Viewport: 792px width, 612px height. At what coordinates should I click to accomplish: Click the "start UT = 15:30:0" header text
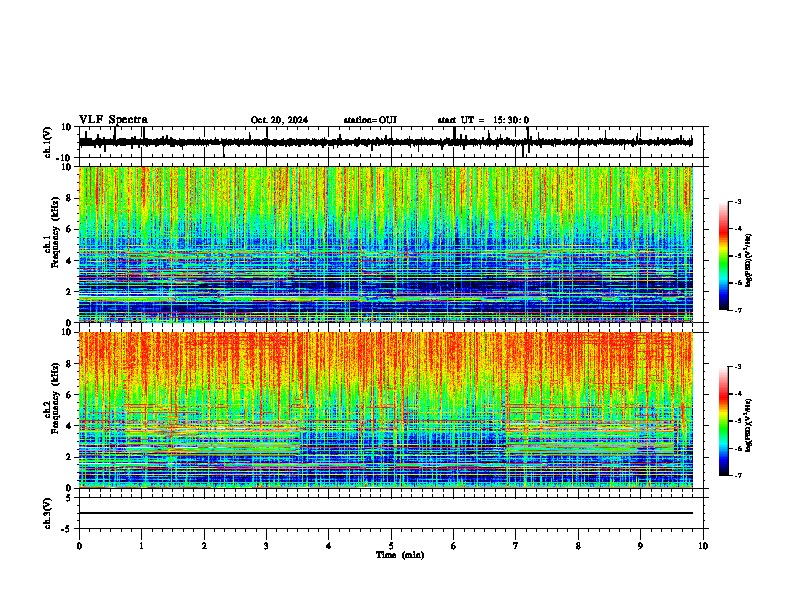483,120
